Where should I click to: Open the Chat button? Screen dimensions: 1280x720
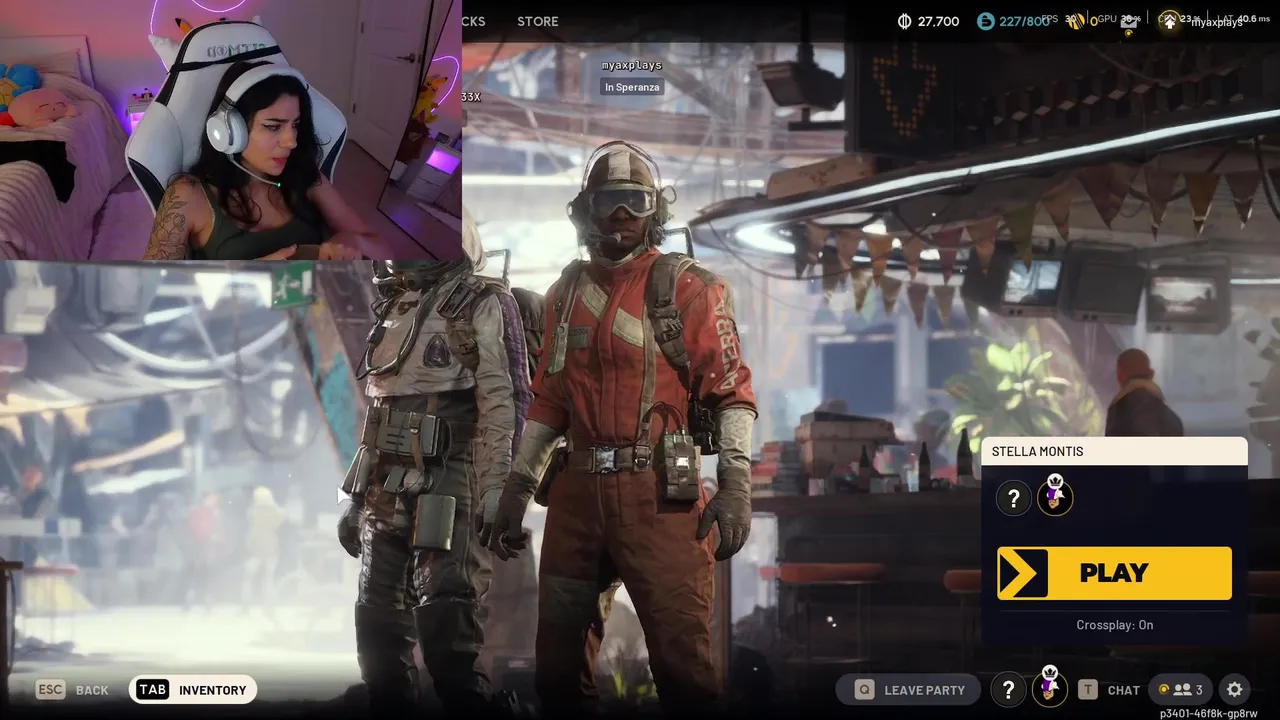[x=1108, y=690]
